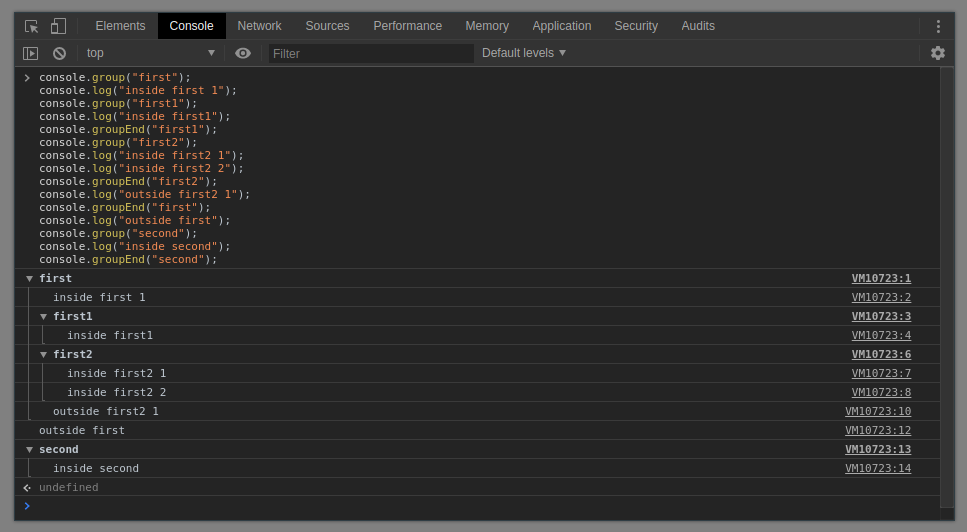Open source link VM10723:1
Viewport: 967px width, 532px height.
(881, 279)
